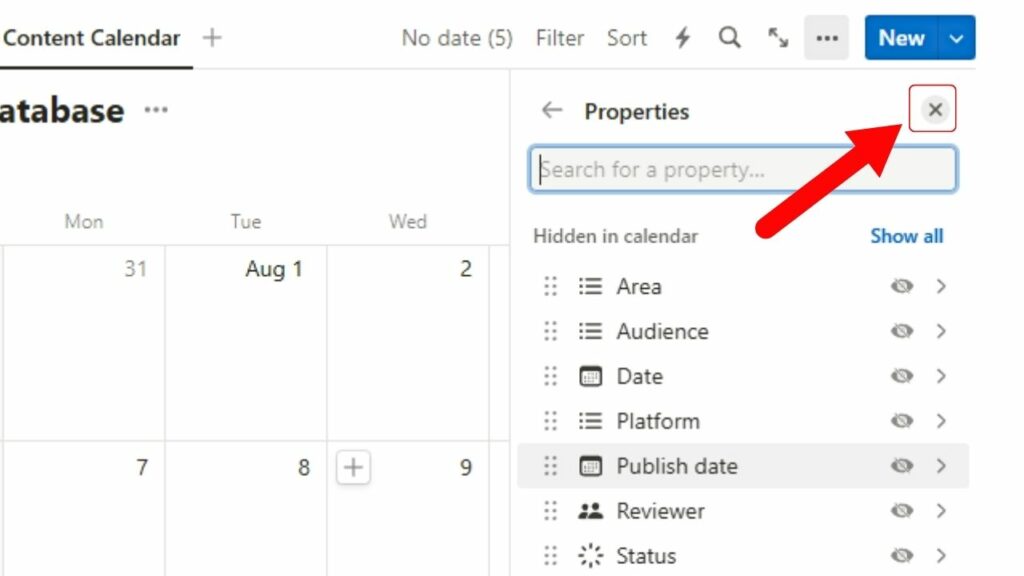1024x576 pixels.
Task: Open the Sort menu
Action: (x=627, y=38)
